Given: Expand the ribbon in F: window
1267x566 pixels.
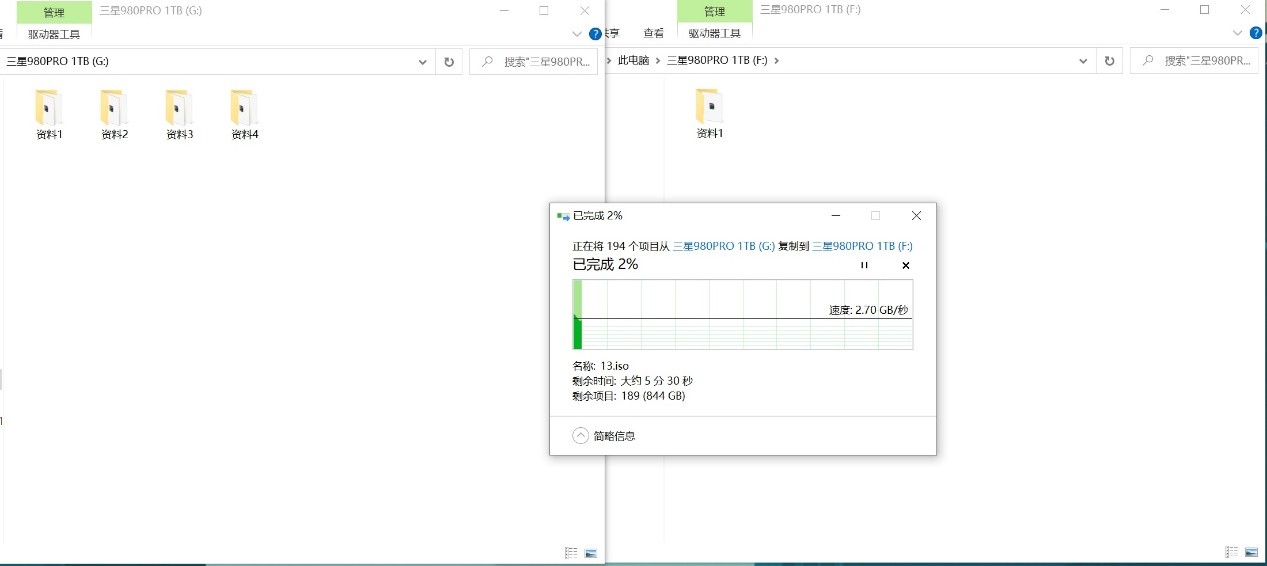Looking at the screenshot, I should click(1237, 34).
